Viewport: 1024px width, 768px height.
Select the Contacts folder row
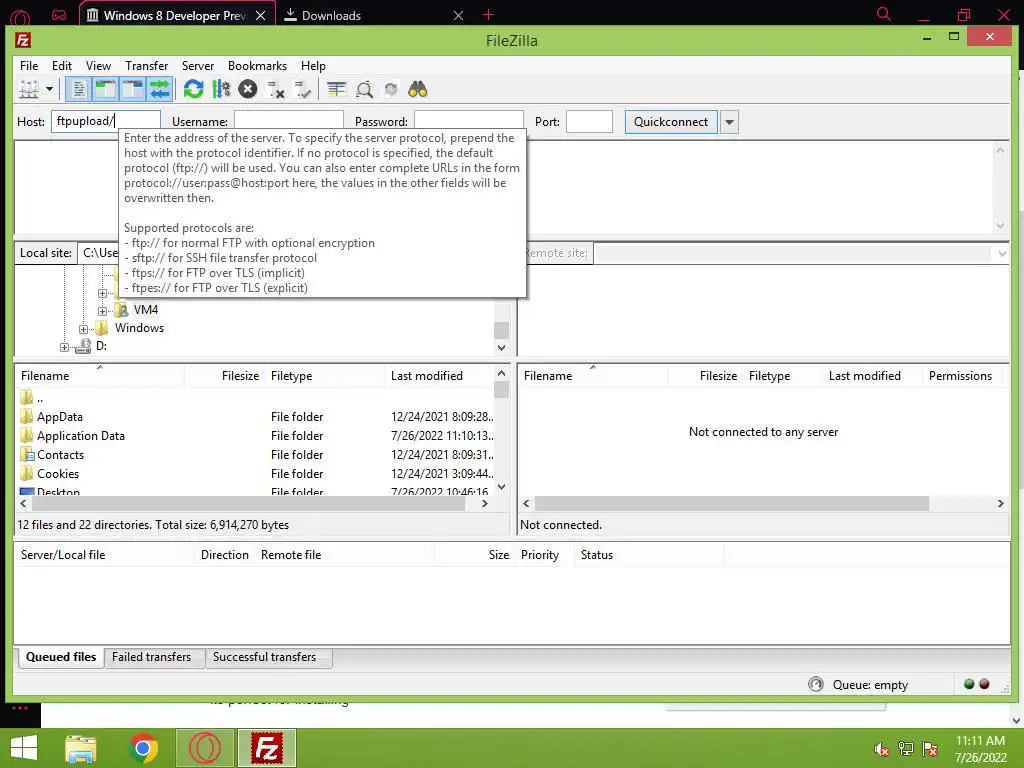pos(255,455)
